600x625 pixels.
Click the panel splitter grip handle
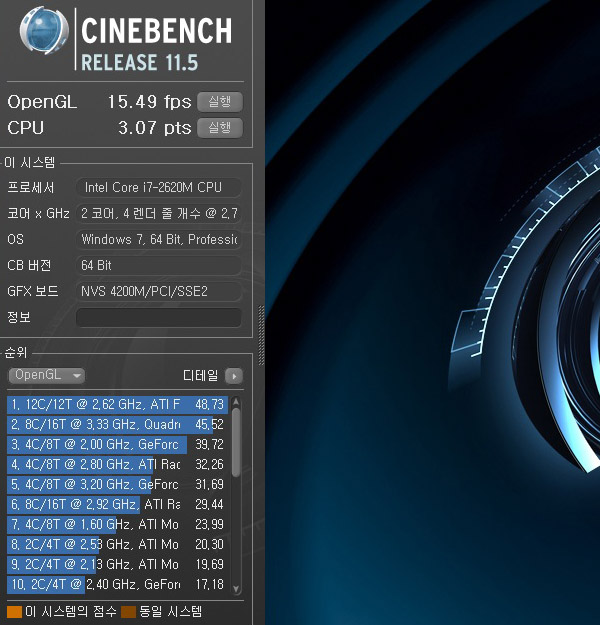[x=262, y=335]
